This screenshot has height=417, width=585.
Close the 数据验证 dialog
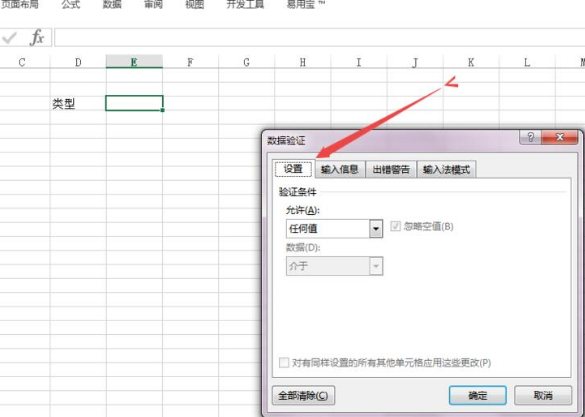(x=560, y=137)
